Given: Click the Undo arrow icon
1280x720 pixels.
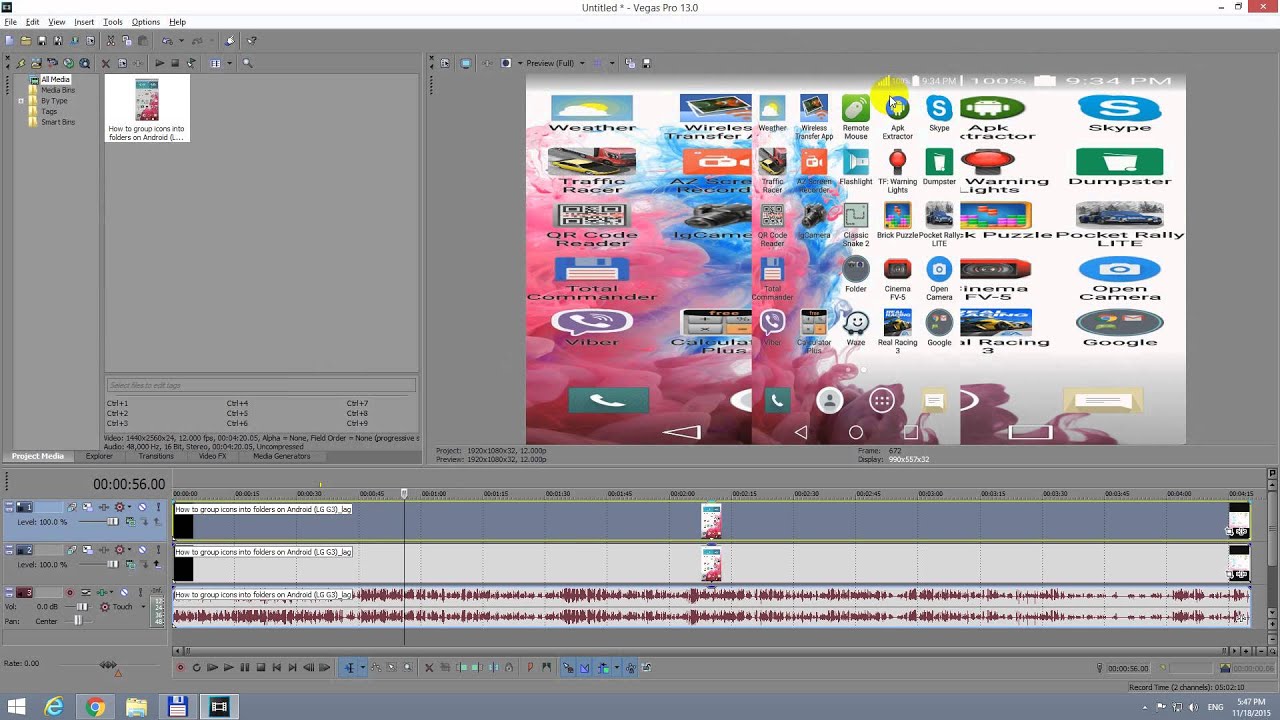Looking at the screenshot, I should coord(167,41).
